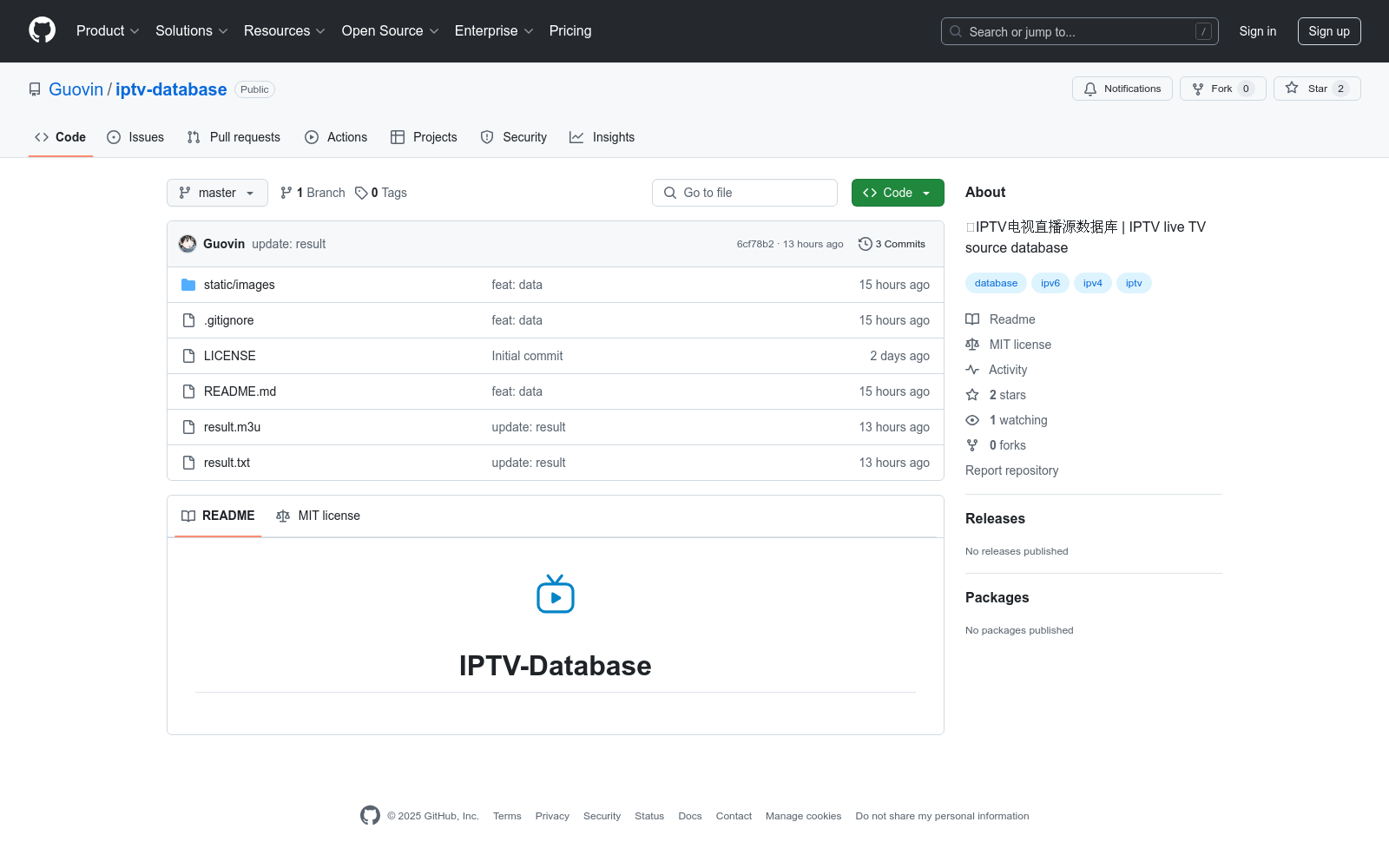
Task: Click the GitHub logo in header
Action: point(42,30)
